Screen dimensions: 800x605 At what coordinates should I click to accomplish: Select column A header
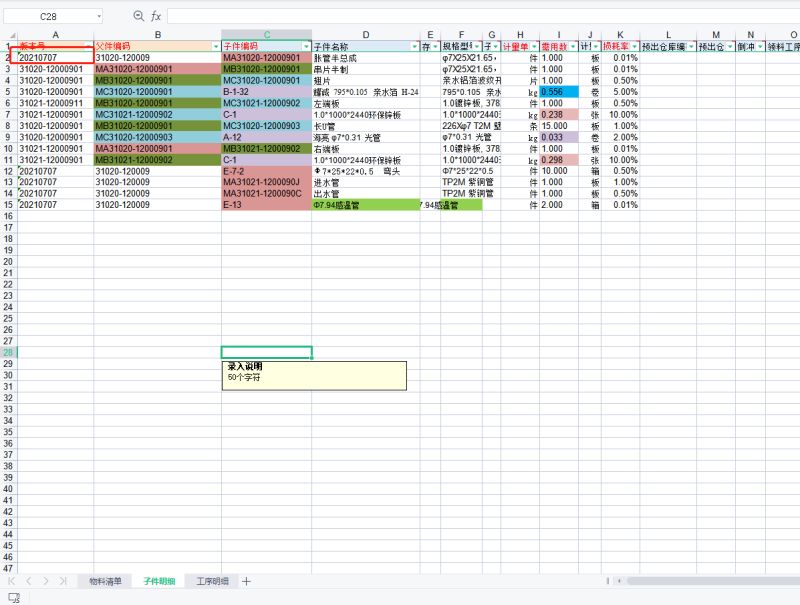(56, 35)
